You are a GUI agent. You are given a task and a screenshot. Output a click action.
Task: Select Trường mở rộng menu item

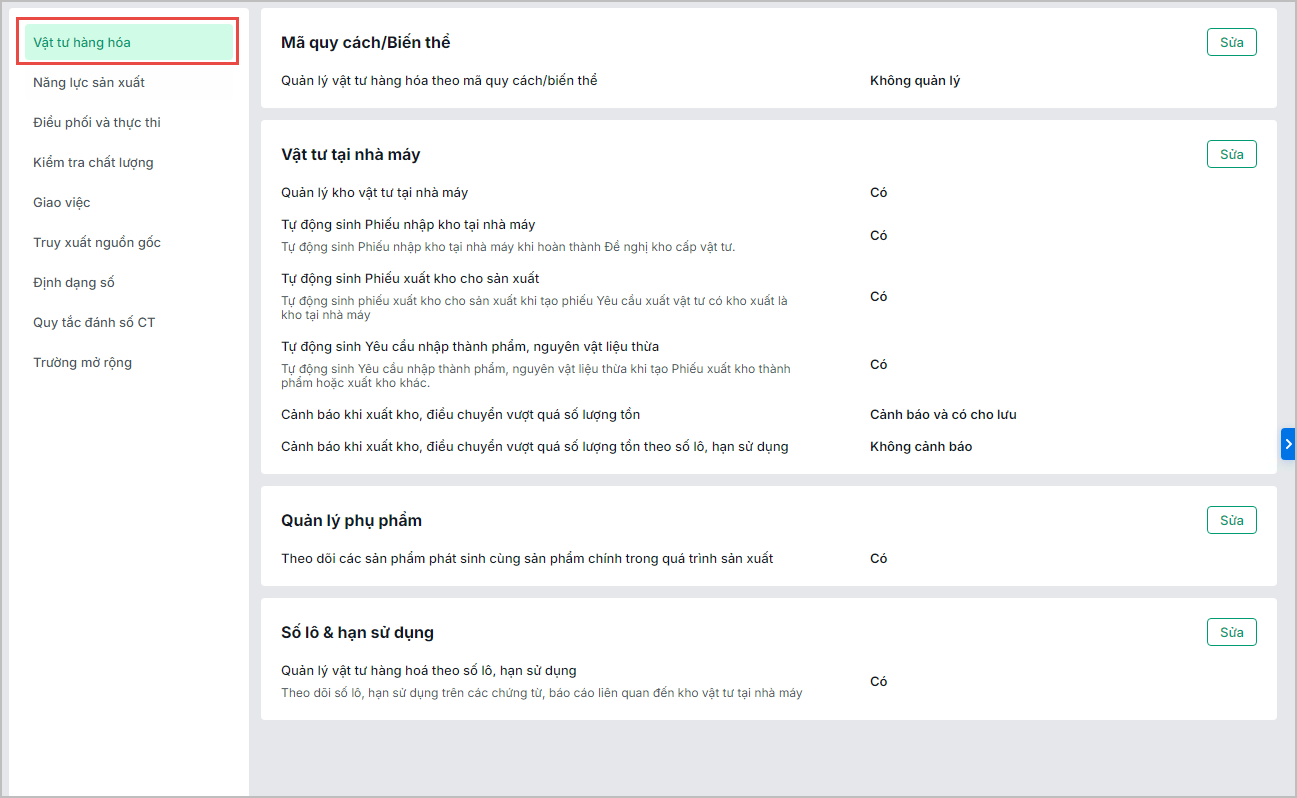coord(82,362)
